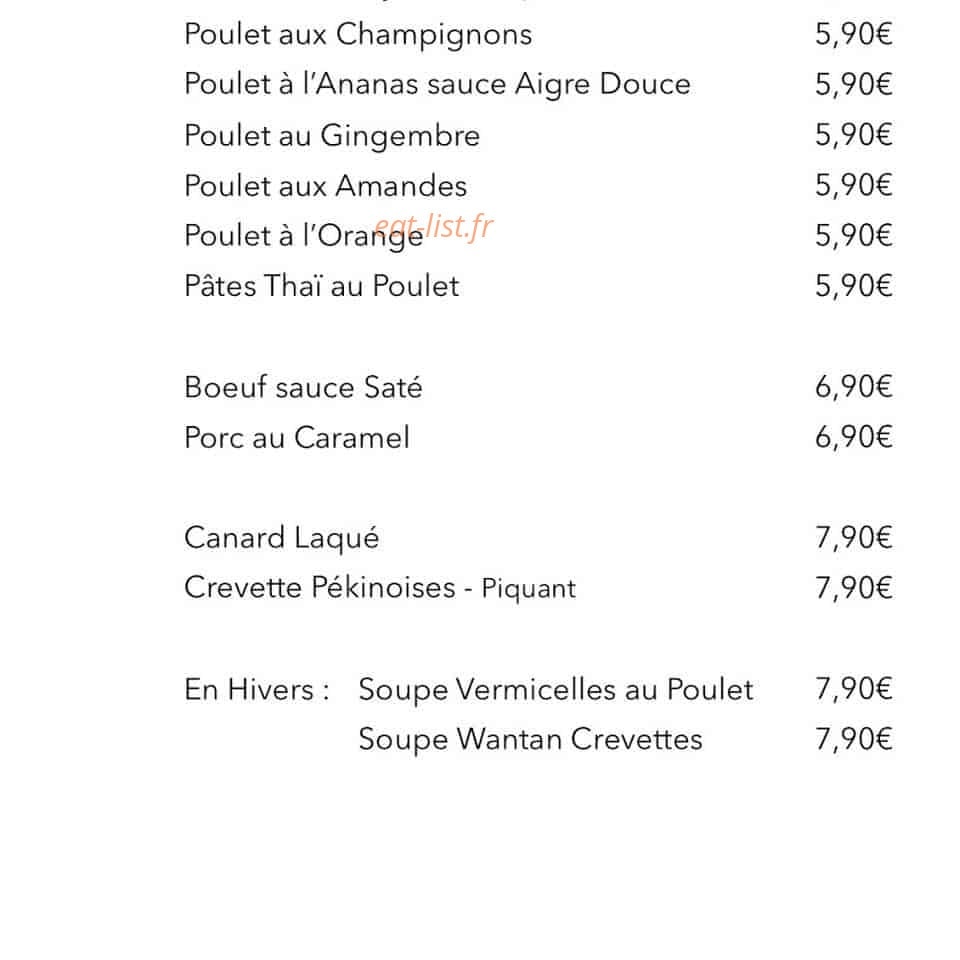Select the Poulet aux Amandes line
The width and height of the screenshot is (960, 960).
325,186
